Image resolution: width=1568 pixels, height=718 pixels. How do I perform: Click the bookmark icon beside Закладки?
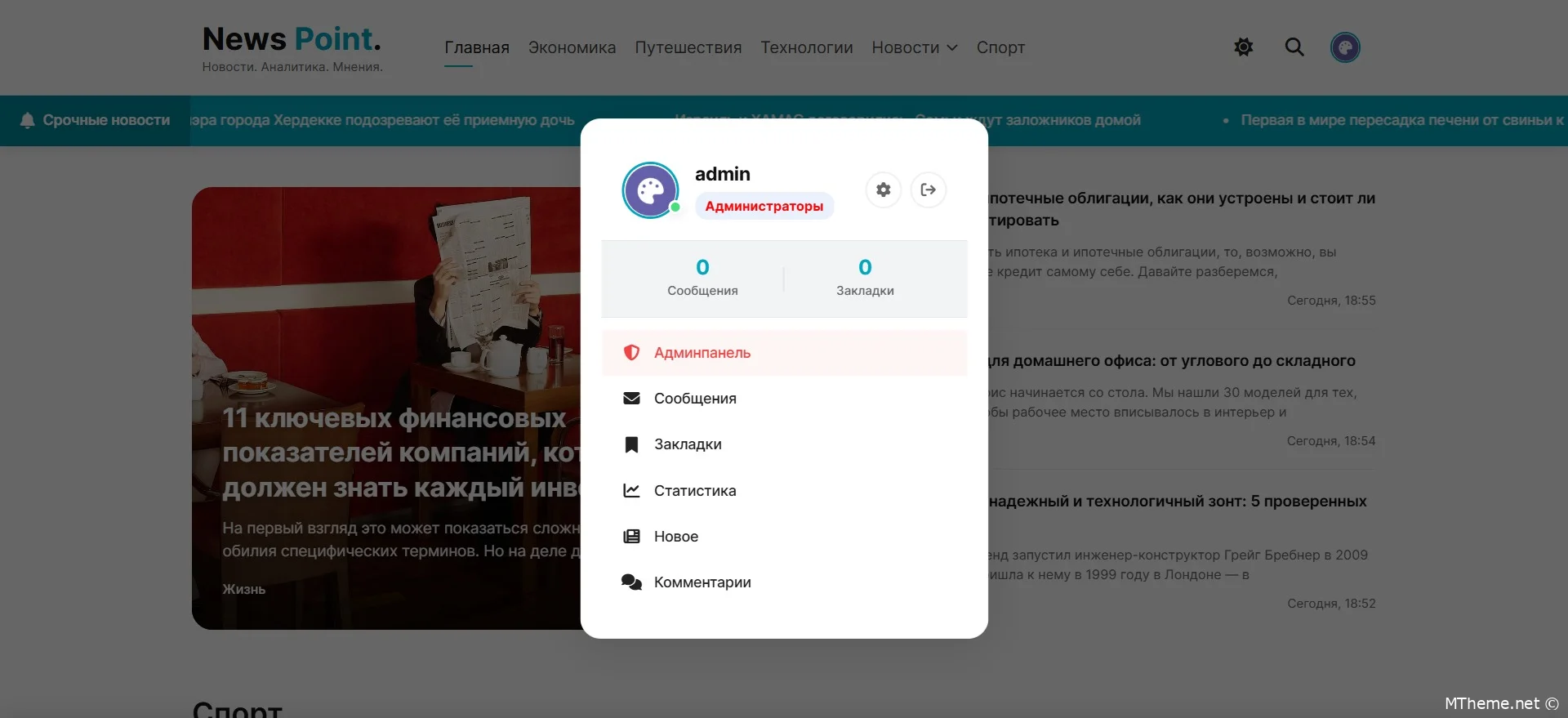point(631,444)
